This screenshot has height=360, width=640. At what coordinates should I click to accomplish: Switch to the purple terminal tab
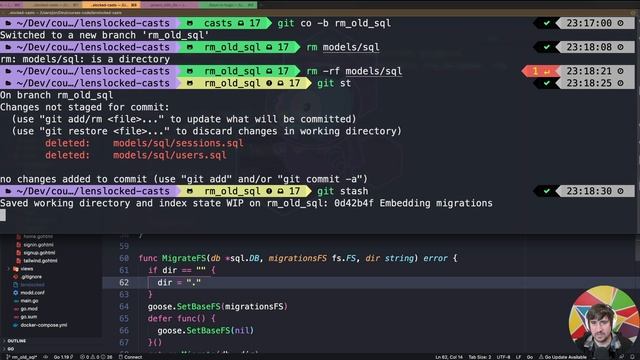169,5
